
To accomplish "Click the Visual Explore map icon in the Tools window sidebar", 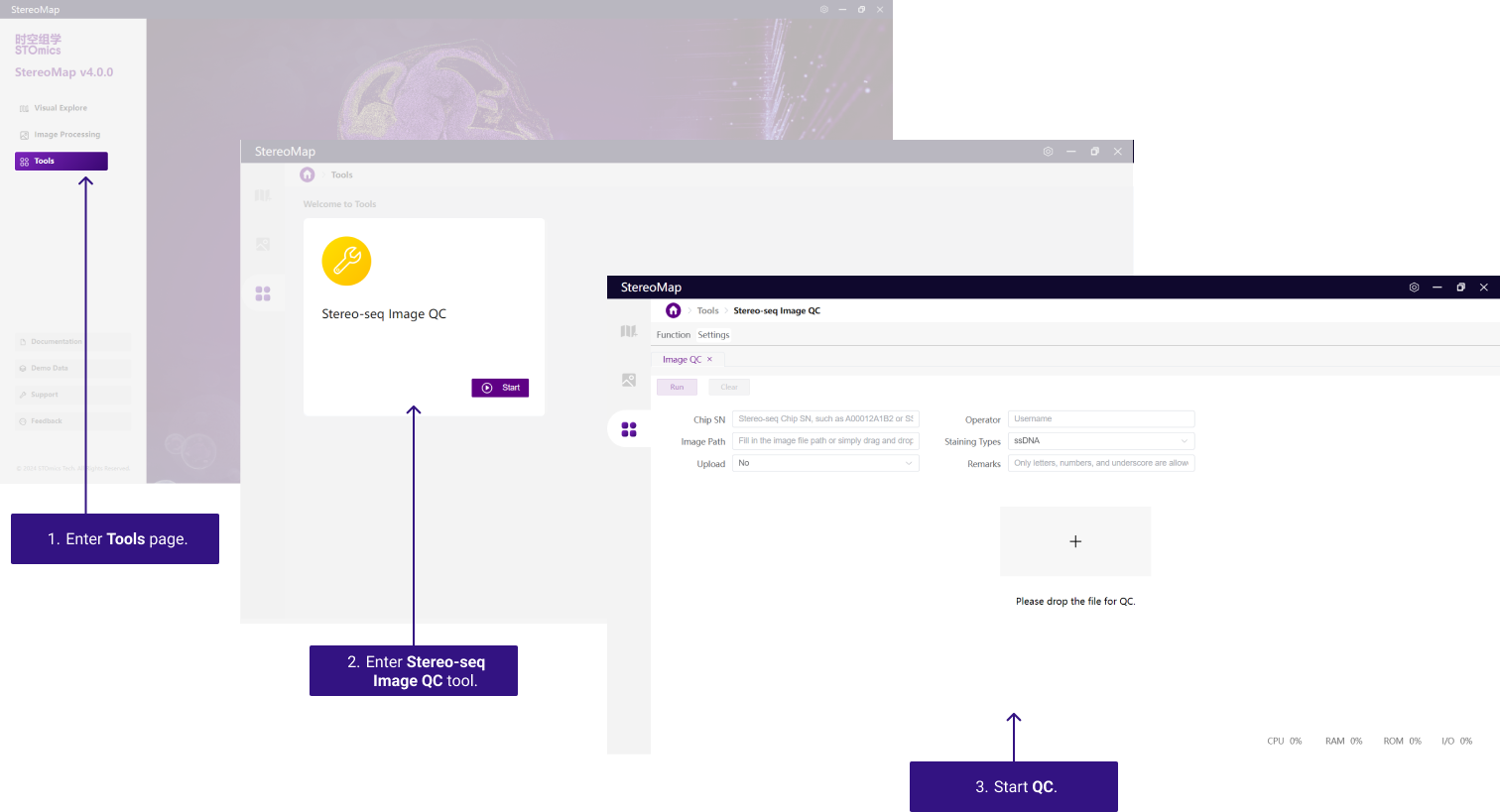I will click(263, 195).
